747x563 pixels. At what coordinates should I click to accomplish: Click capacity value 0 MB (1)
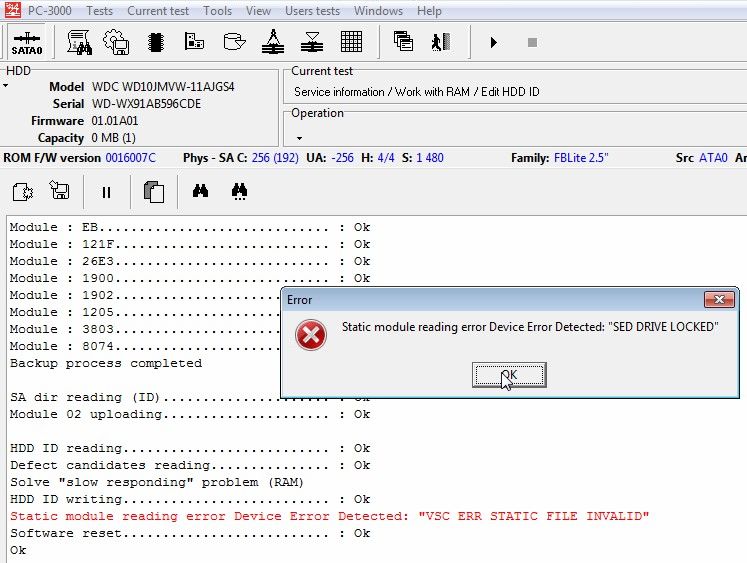114,138
